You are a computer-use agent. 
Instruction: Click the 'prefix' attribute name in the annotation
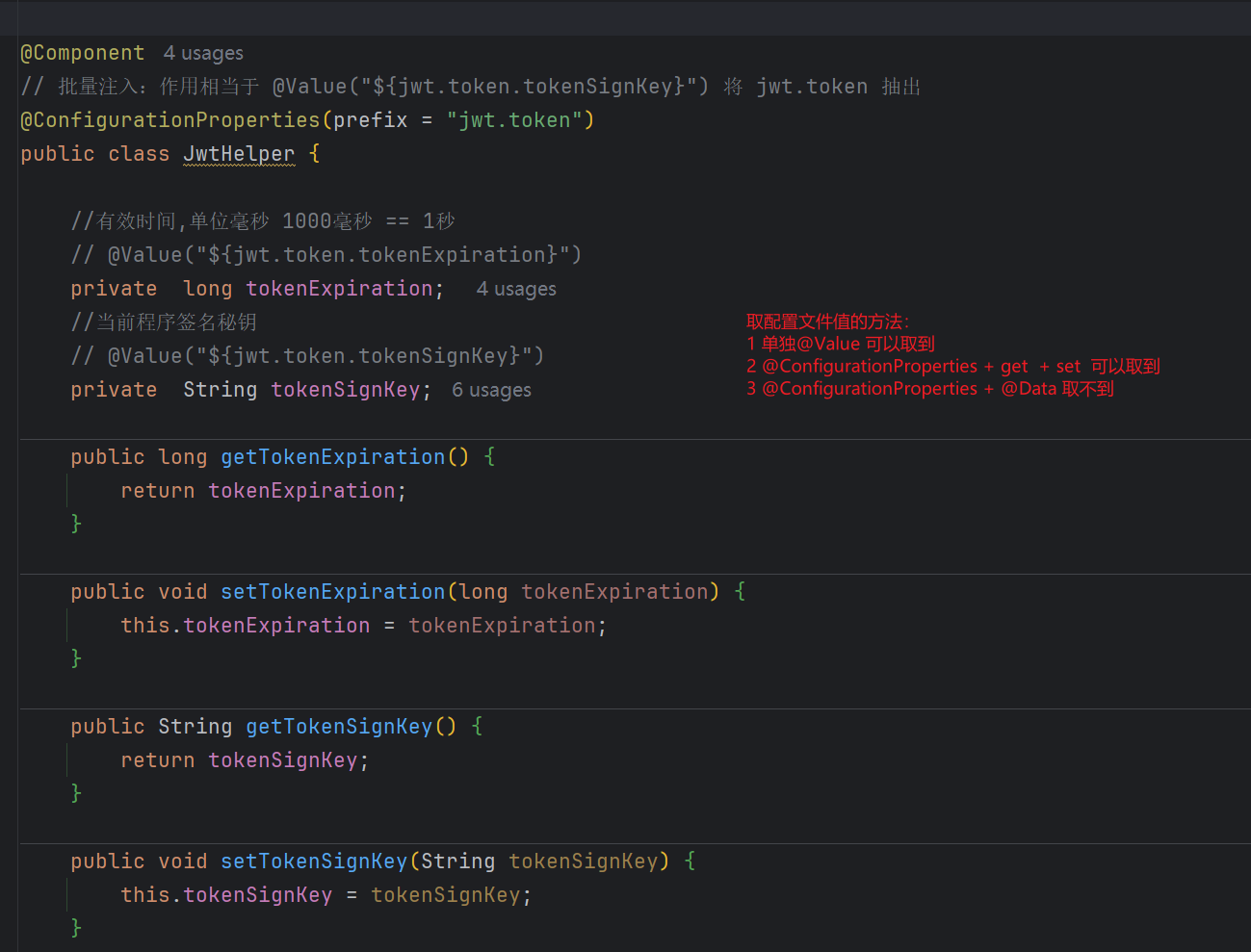tap(371, 120)
